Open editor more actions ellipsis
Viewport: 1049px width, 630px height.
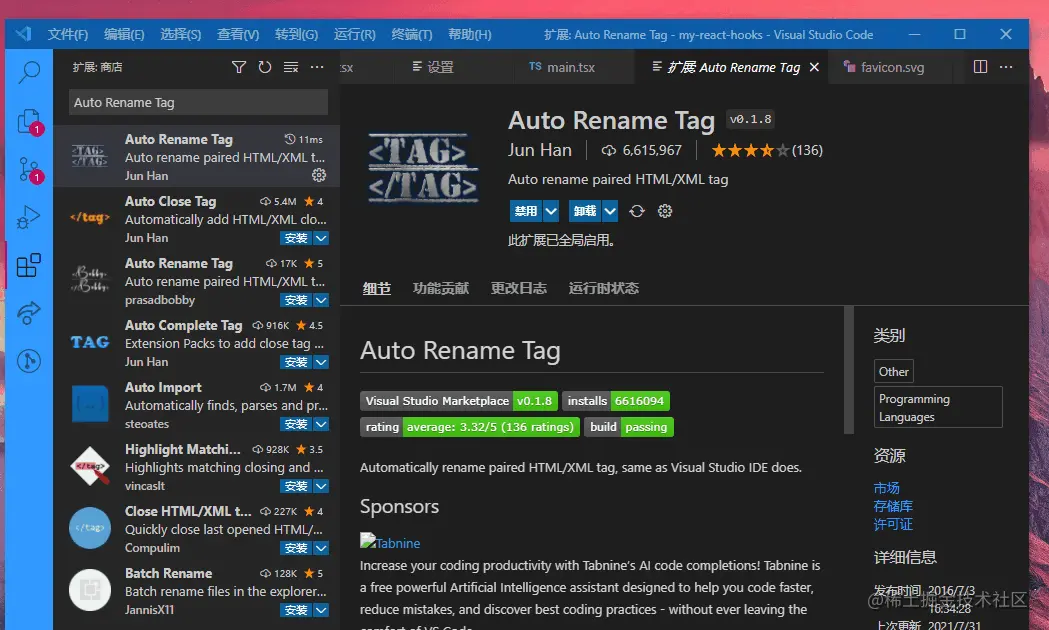[1006, 67]
